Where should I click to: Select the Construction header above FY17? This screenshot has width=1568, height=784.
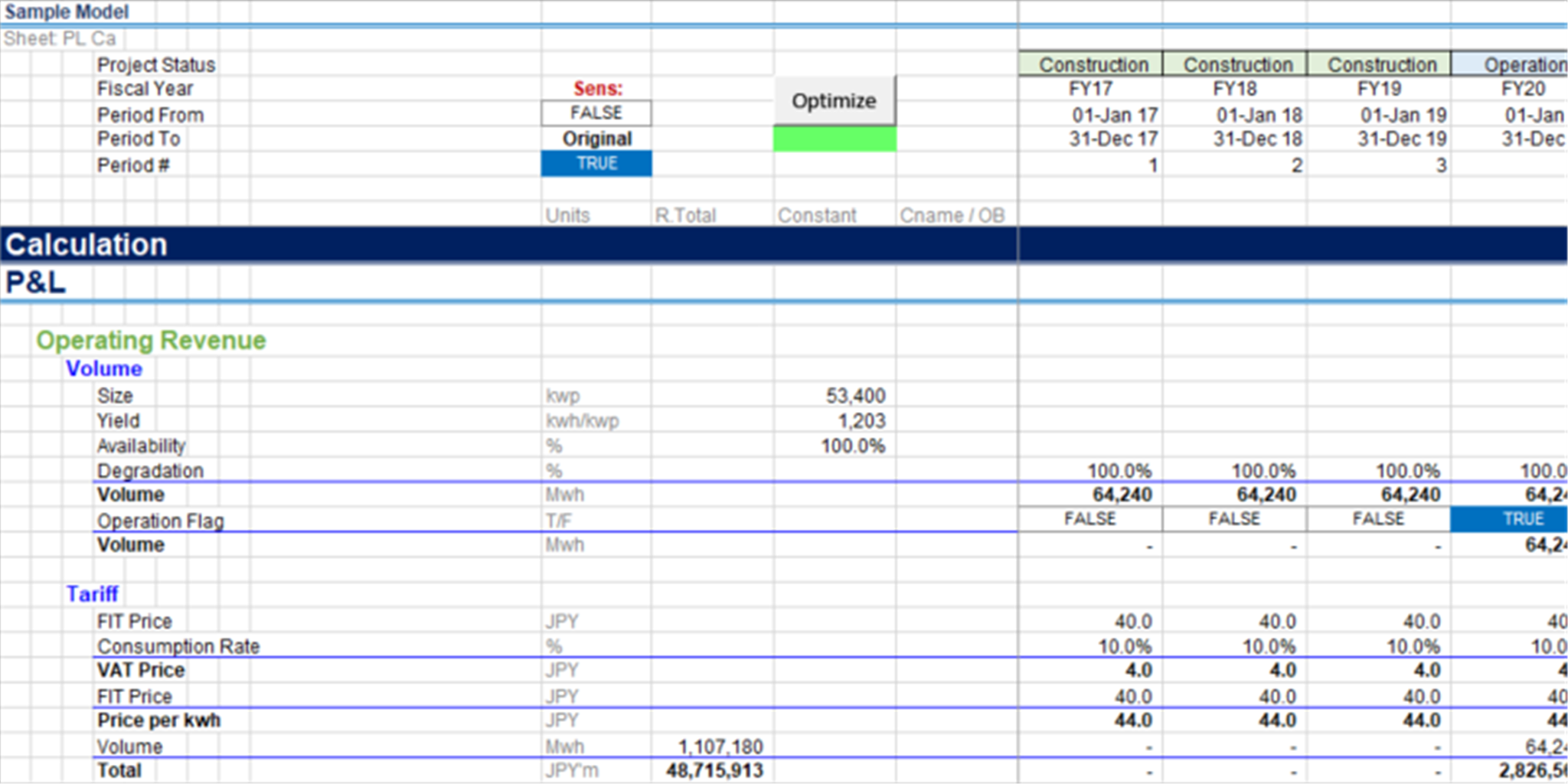tap(1090, 64)
